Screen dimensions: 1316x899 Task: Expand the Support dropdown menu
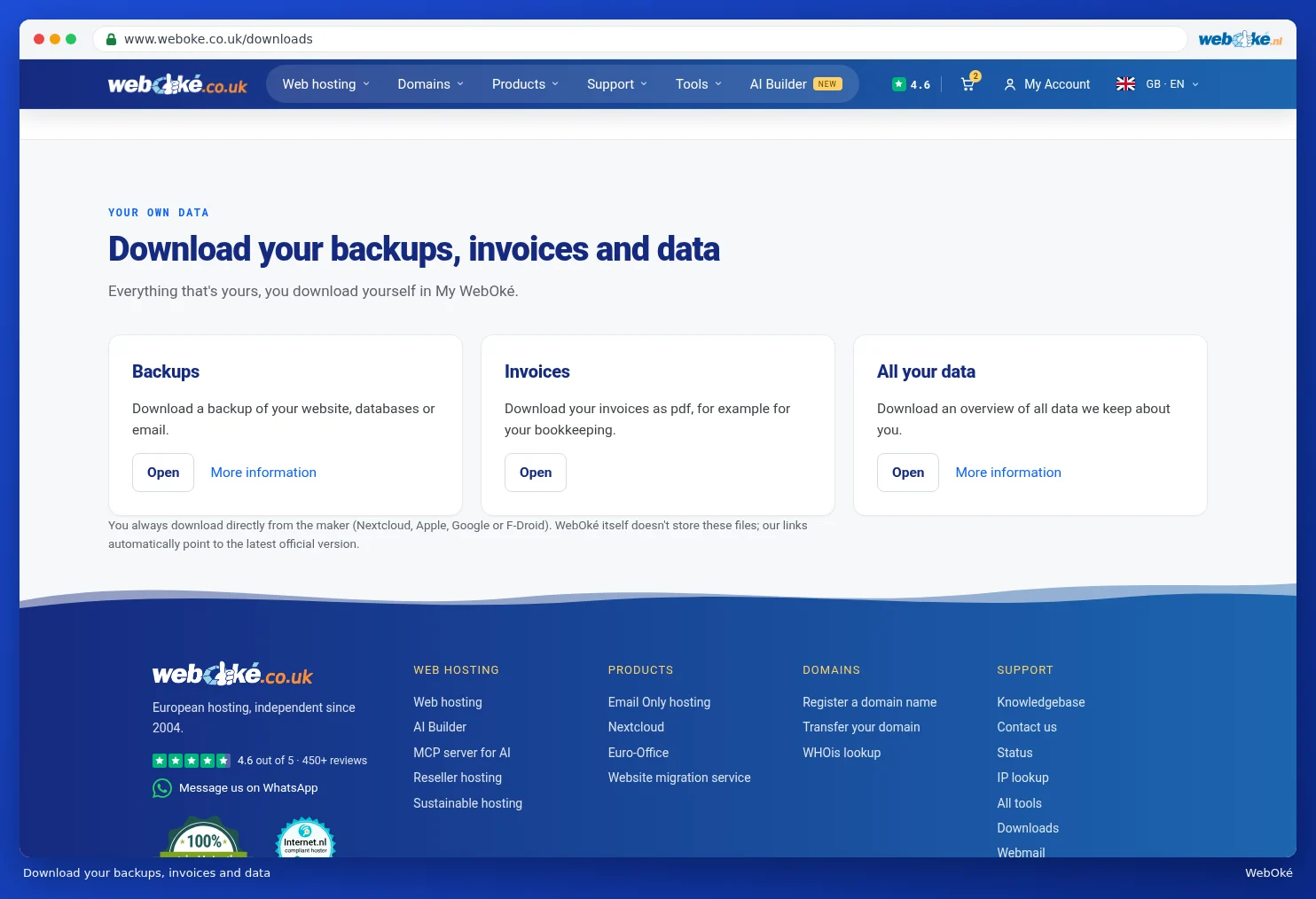pyautogui.click(x=617, y=84)
